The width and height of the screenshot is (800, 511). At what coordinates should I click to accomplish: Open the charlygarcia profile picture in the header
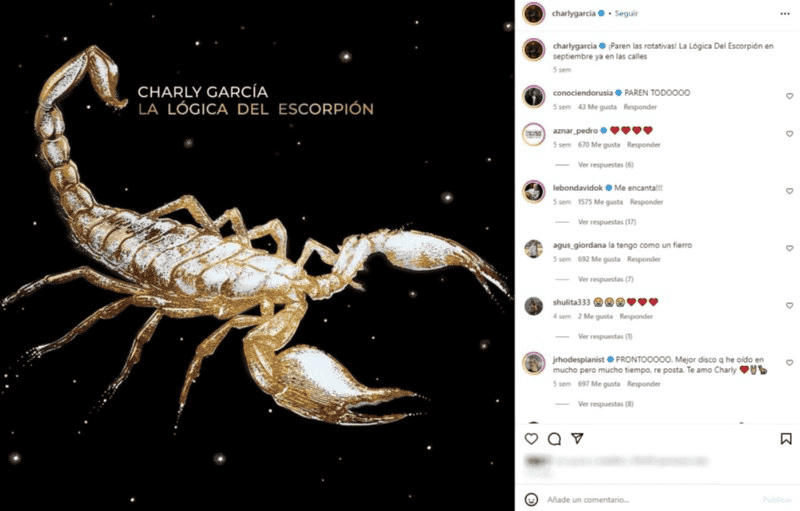click(534, 13)
